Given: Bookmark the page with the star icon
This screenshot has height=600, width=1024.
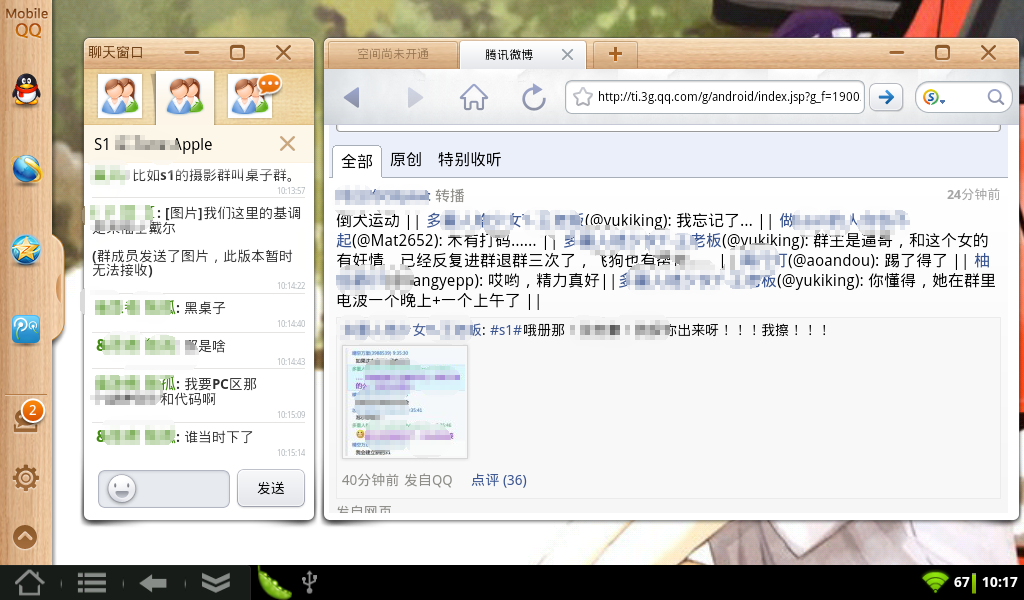Looking at the screenshot, I should [x=583, y=97].
